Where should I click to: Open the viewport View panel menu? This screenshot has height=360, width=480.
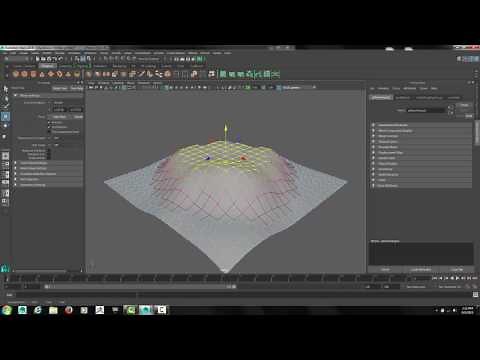pyautogui.click(x=92, y=83)
